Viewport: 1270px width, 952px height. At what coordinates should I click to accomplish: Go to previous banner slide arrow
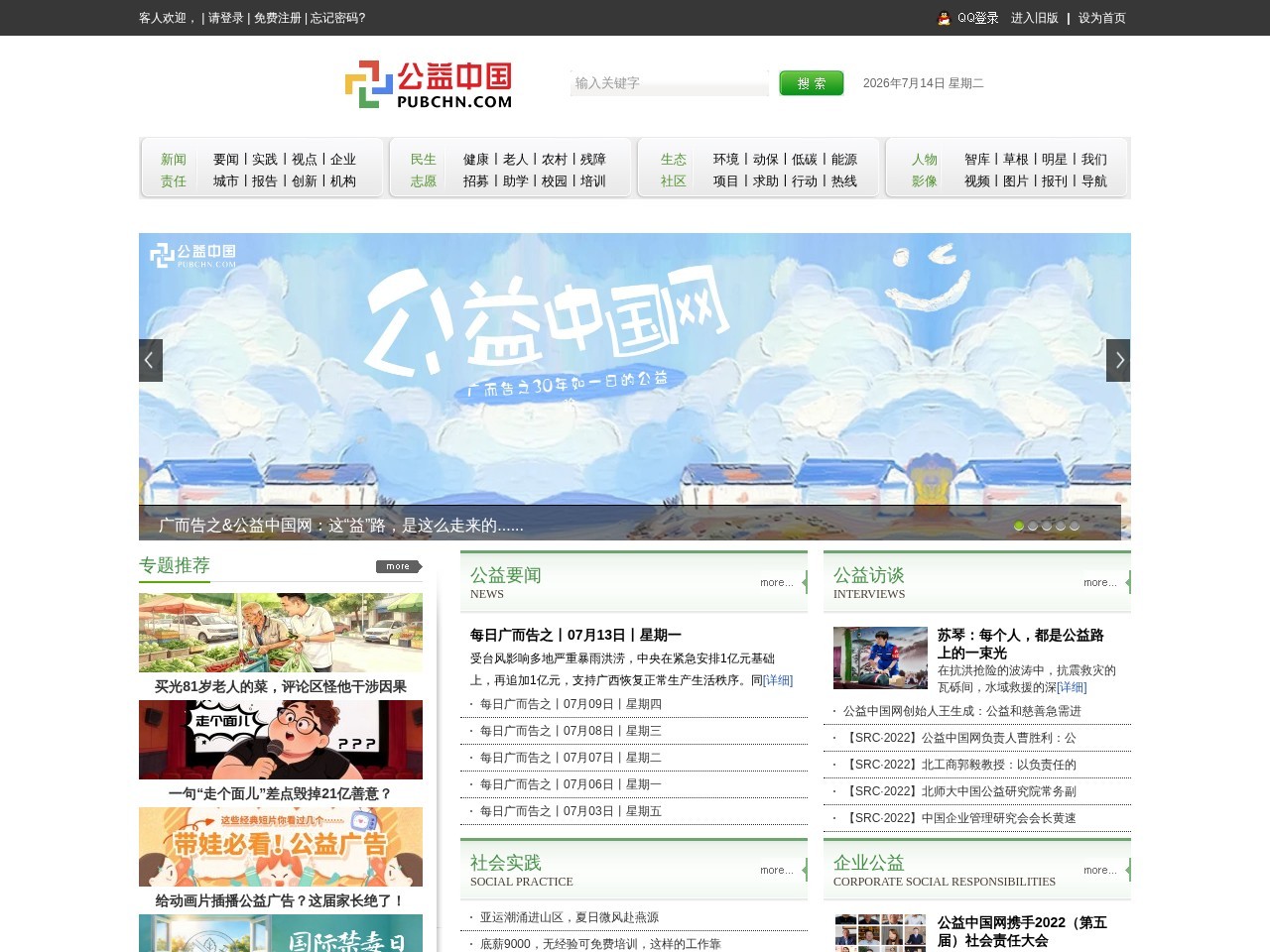point(151,360)
